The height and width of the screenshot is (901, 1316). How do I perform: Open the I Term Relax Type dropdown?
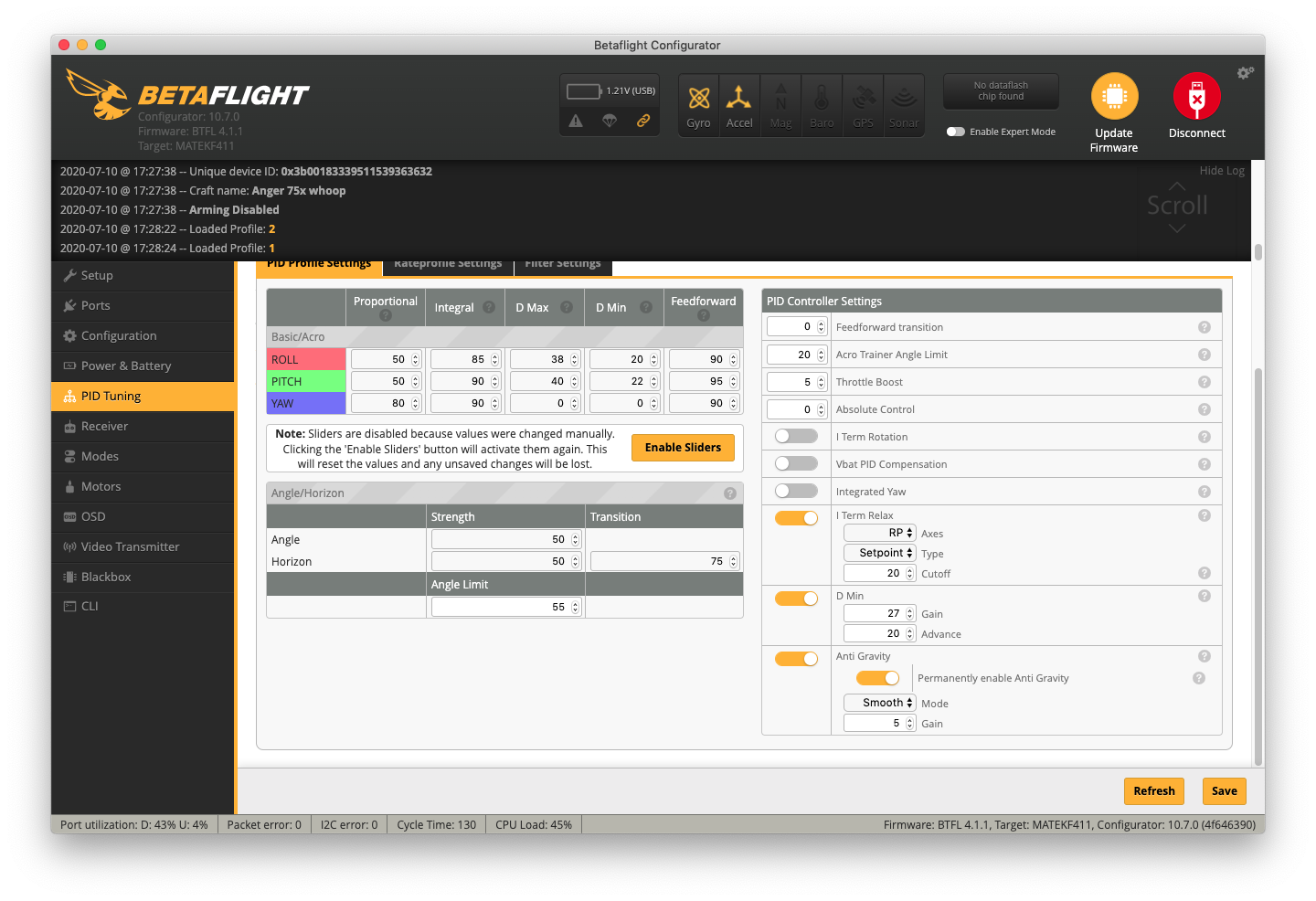879,553
